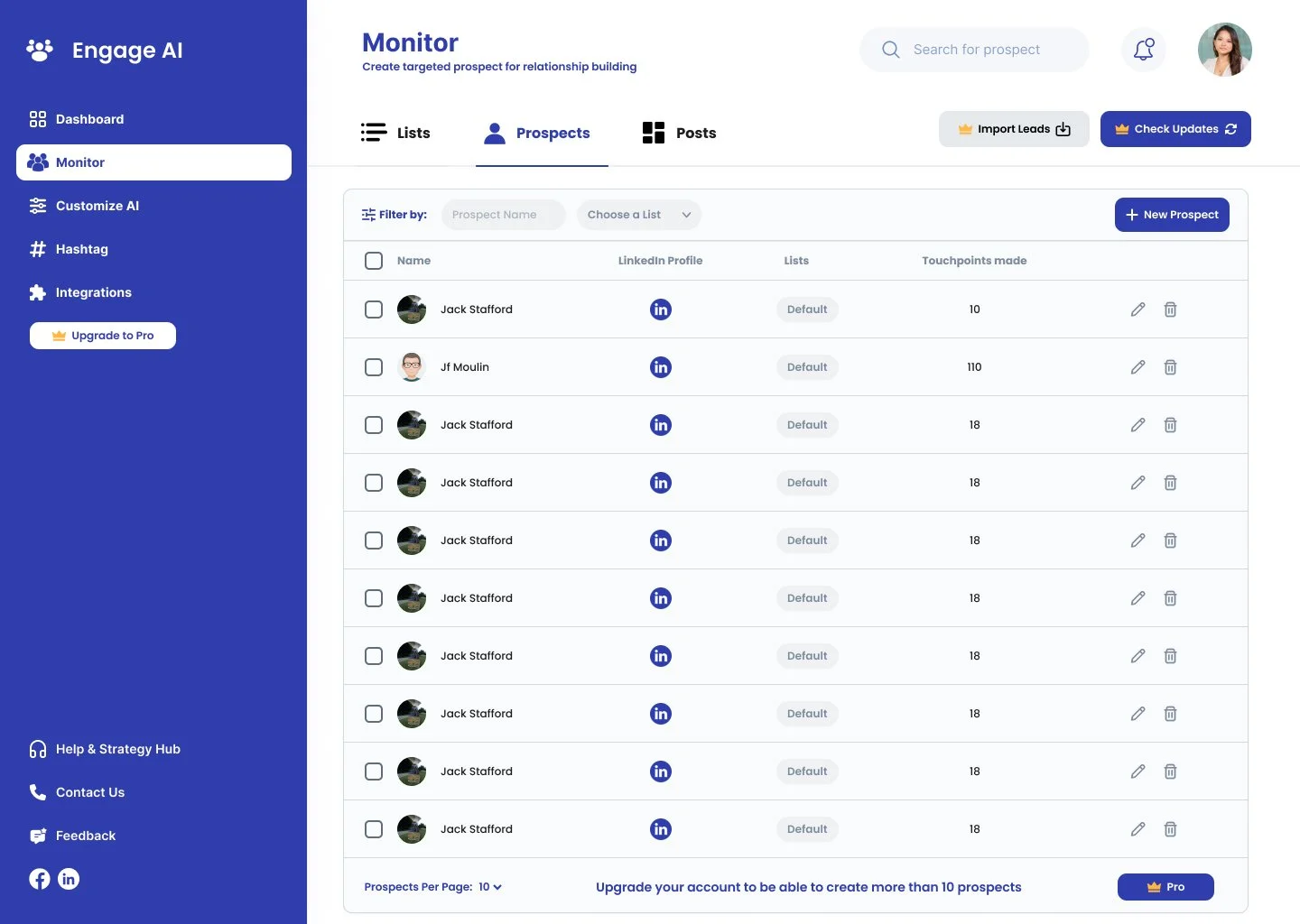This screenshot has height=924, width=1300.
Task: Change the Prospects Per Page value
Action: 490,887
